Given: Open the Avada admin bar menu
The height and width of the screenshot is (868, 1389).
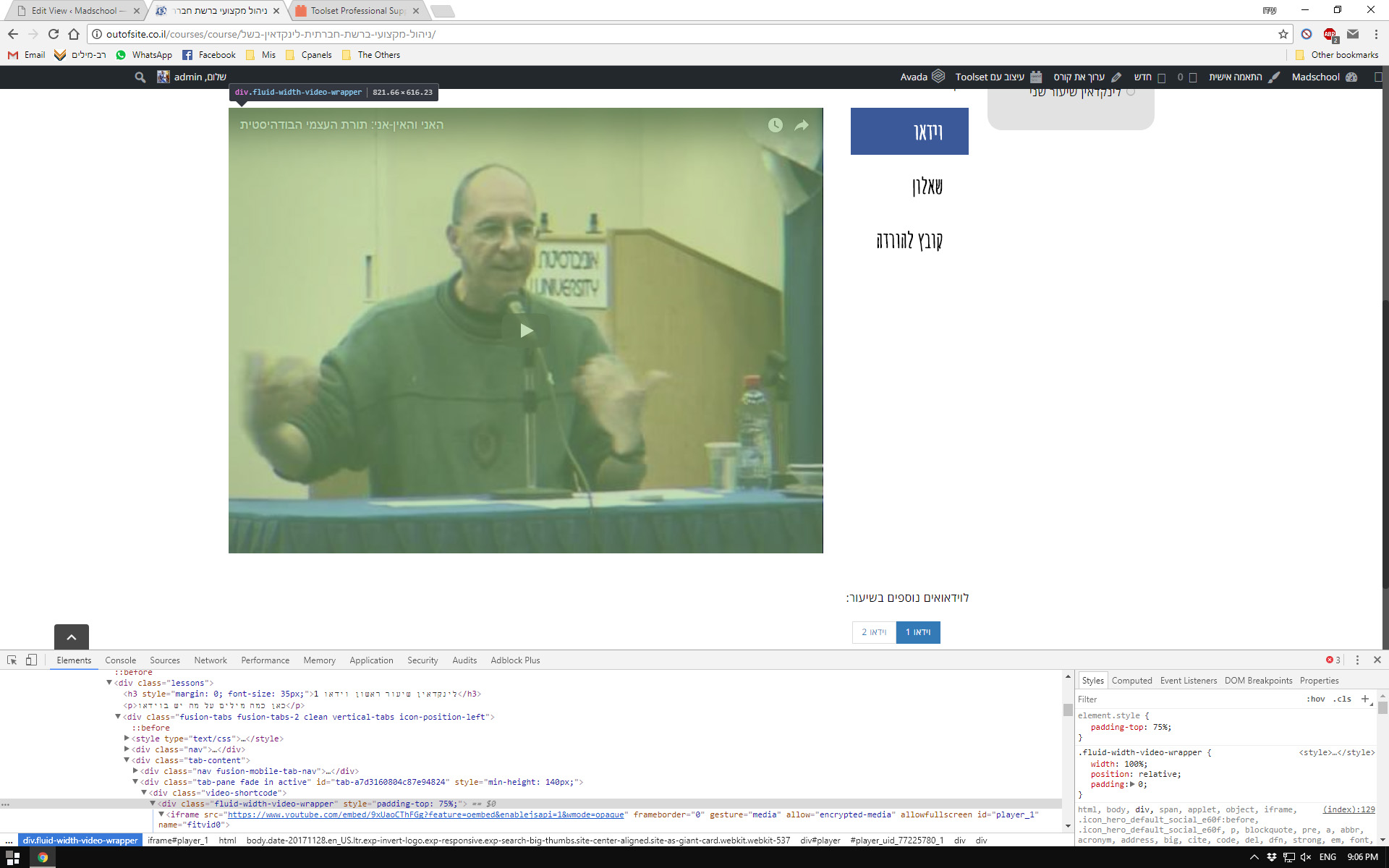Looking at the screenshot, I should pos(922,77).
